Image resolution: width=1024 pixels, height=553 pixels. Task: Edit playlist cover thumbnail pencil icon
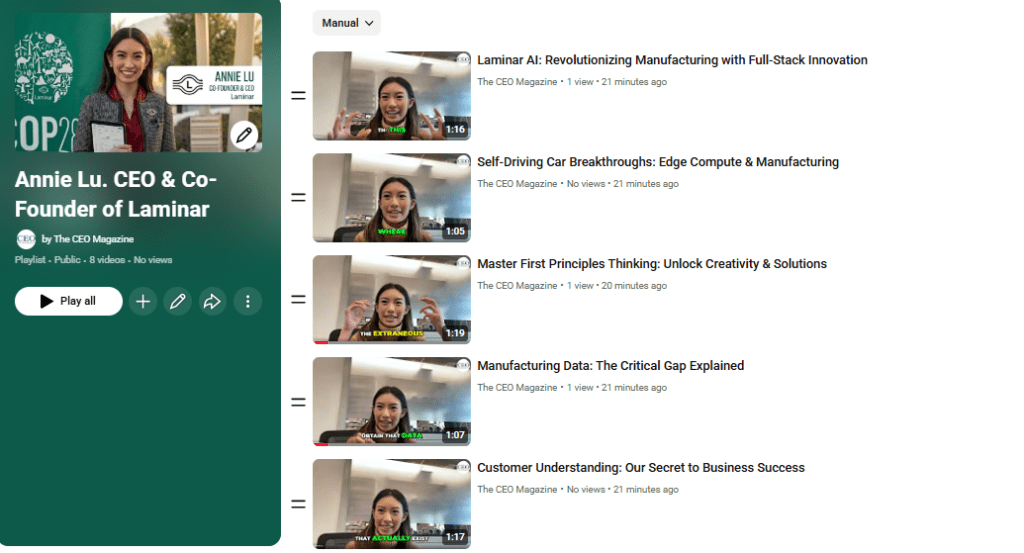coord(244,135)
